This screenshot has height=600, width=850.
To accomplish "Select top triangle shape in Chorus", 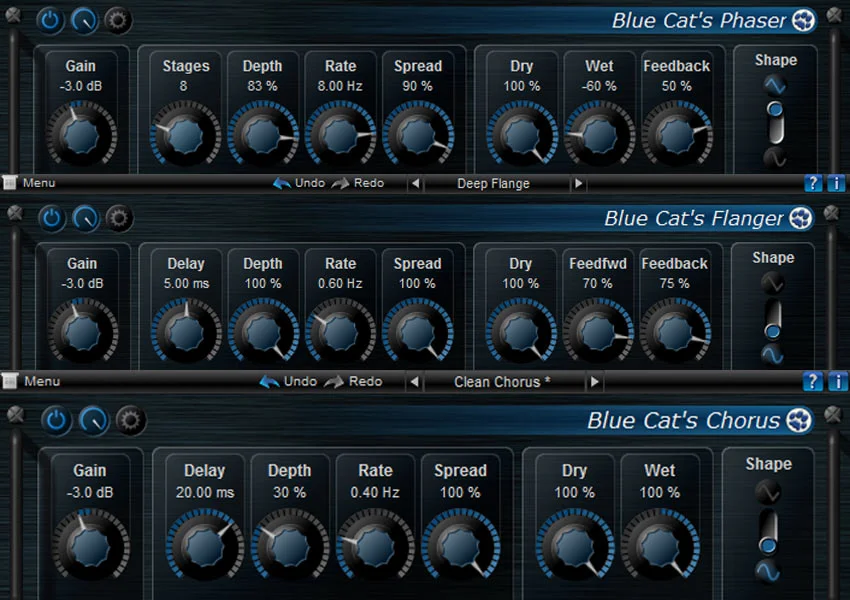I will click(x=768, y=492).
